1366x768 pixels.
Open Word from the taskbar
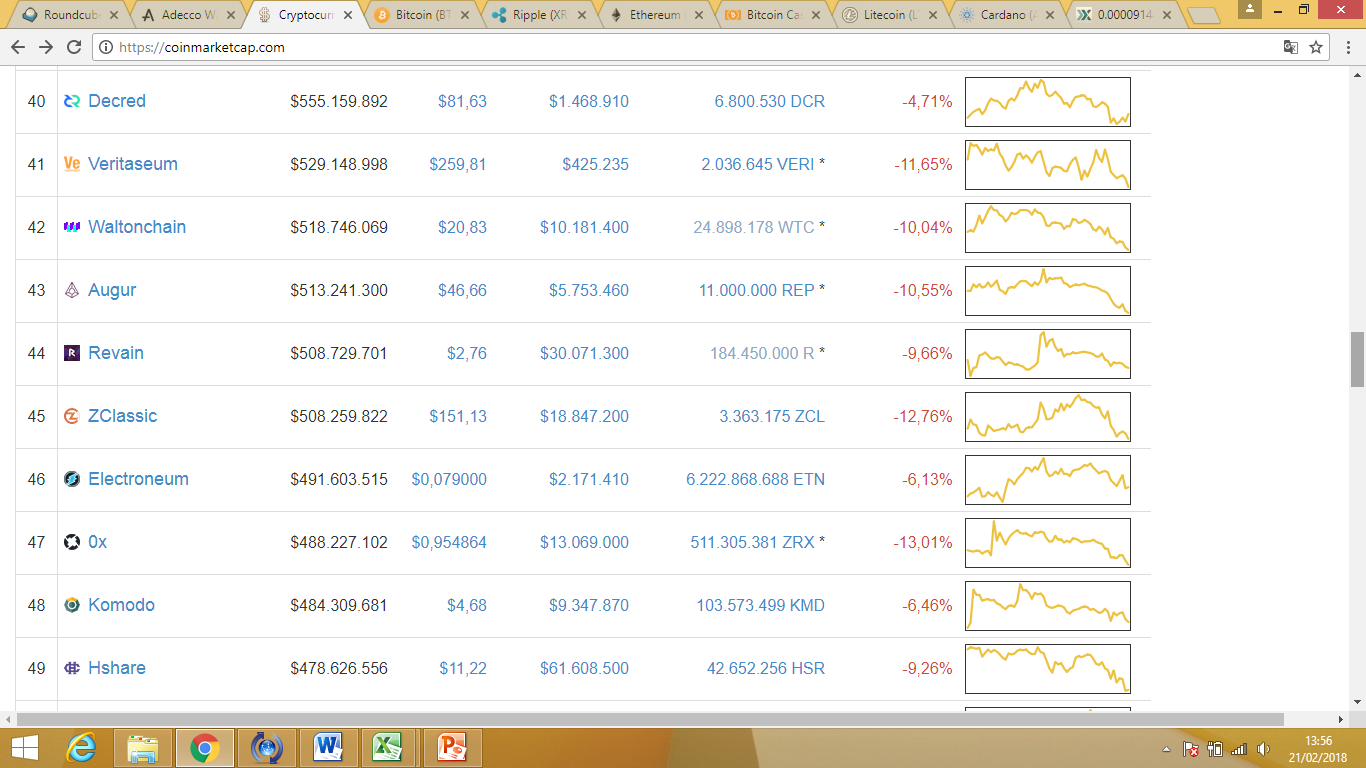pos(329,748)
